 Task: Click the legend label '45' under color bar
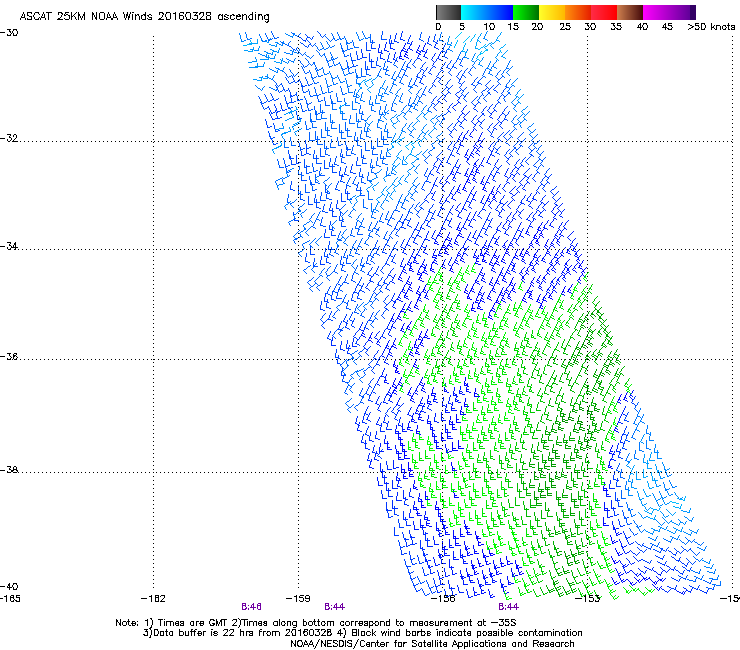(667, 27)
